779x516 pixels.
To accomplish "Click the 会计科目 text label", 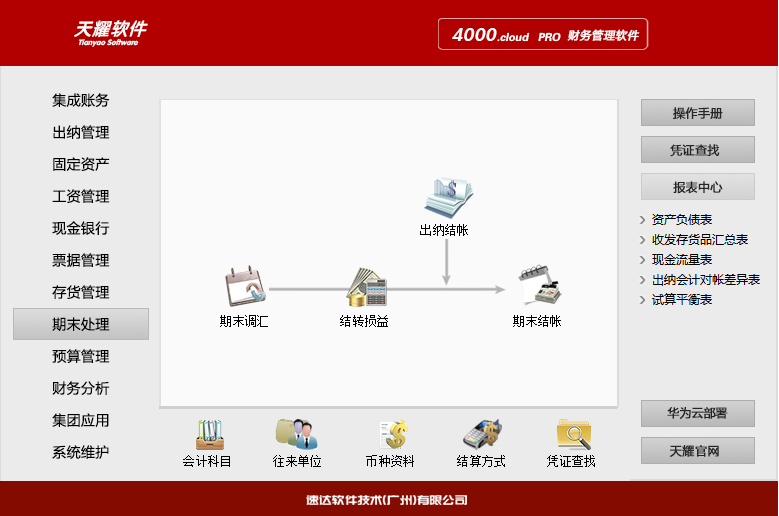I will [207, 461].
